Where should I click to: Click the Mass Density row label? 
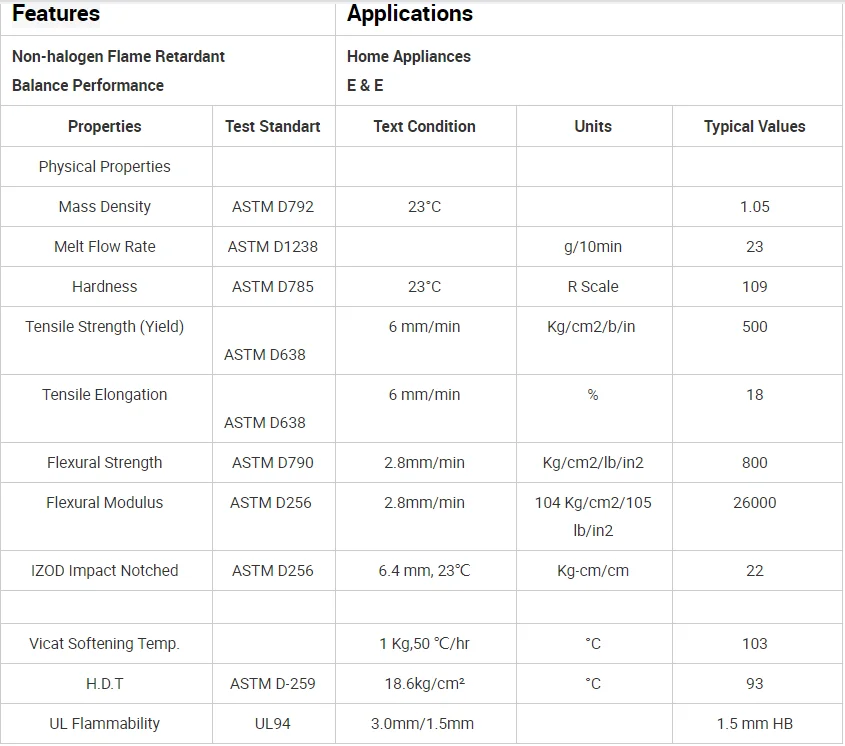click(x=105, y=207)
